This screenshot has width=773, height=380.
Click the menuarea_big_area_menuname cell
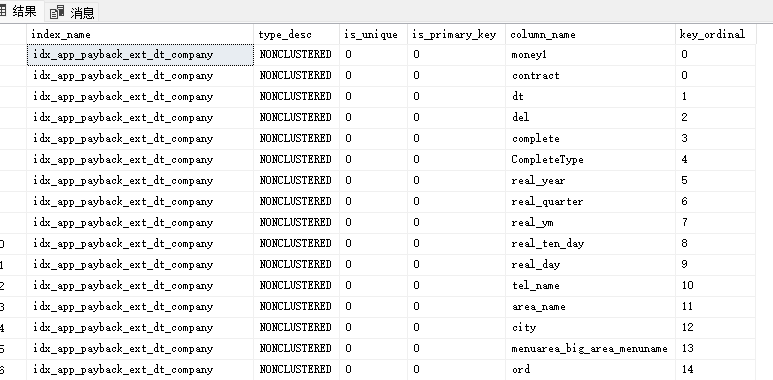point(591,349)
